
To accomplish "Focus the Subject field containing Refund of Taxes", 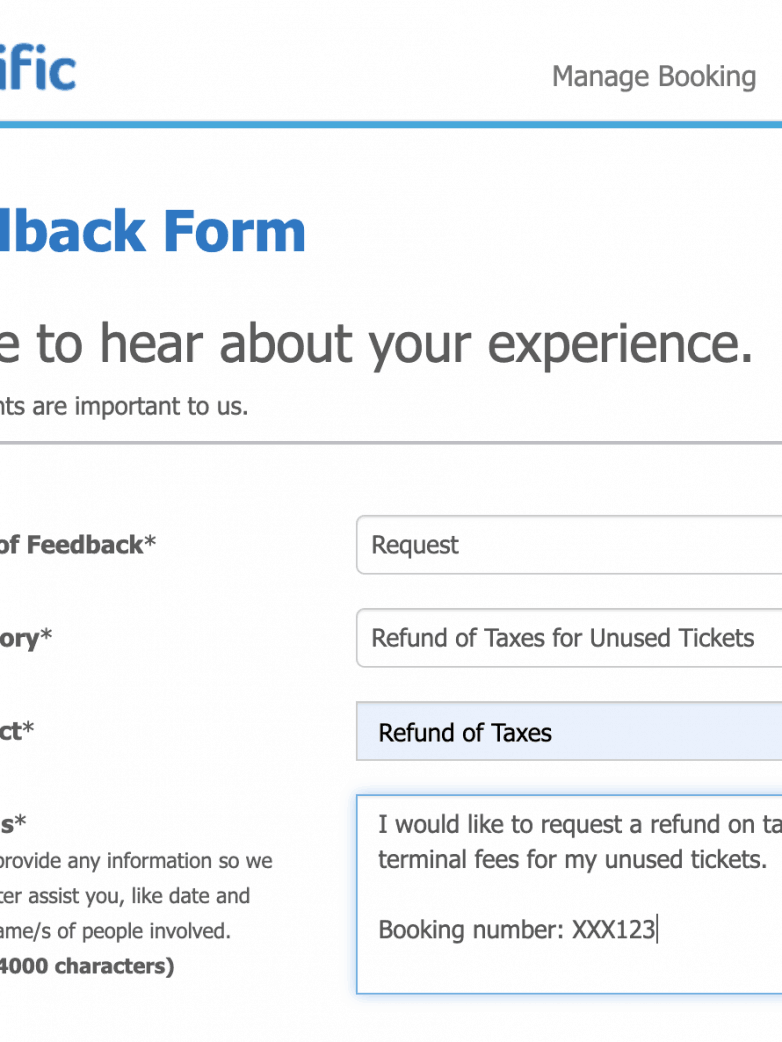I will (568, 732).
